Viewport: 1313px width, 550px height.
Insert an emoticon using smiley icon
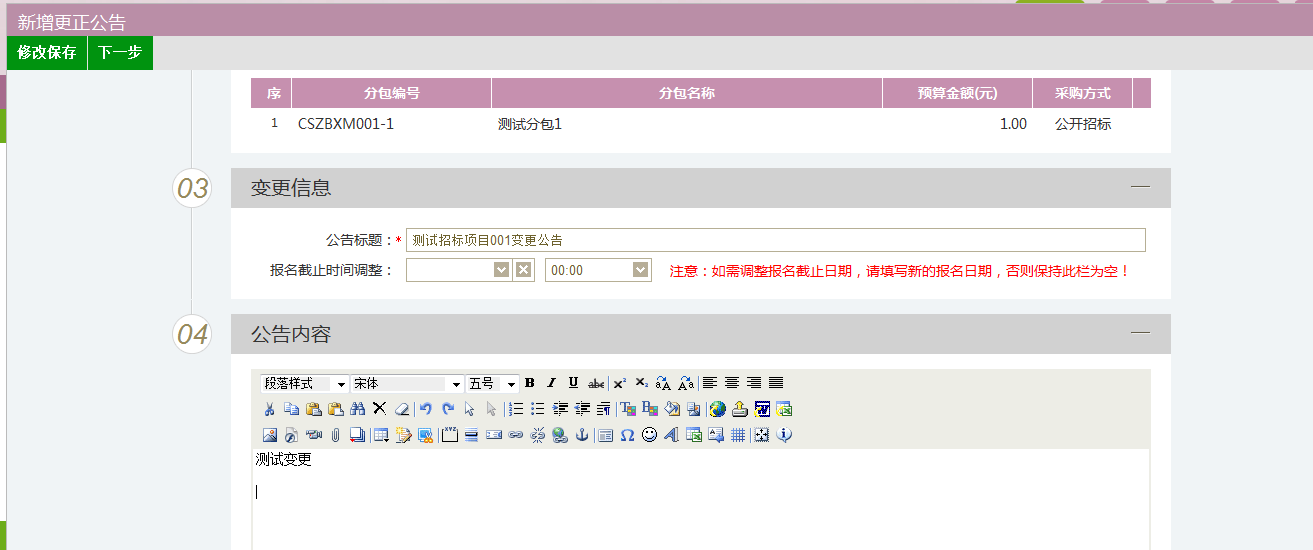point(650,435)
